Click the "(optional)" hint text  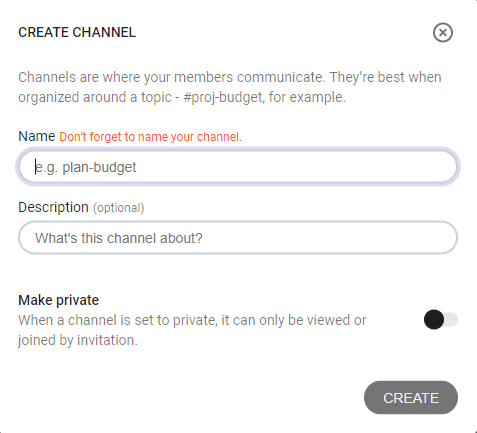[x=119, y=208]
